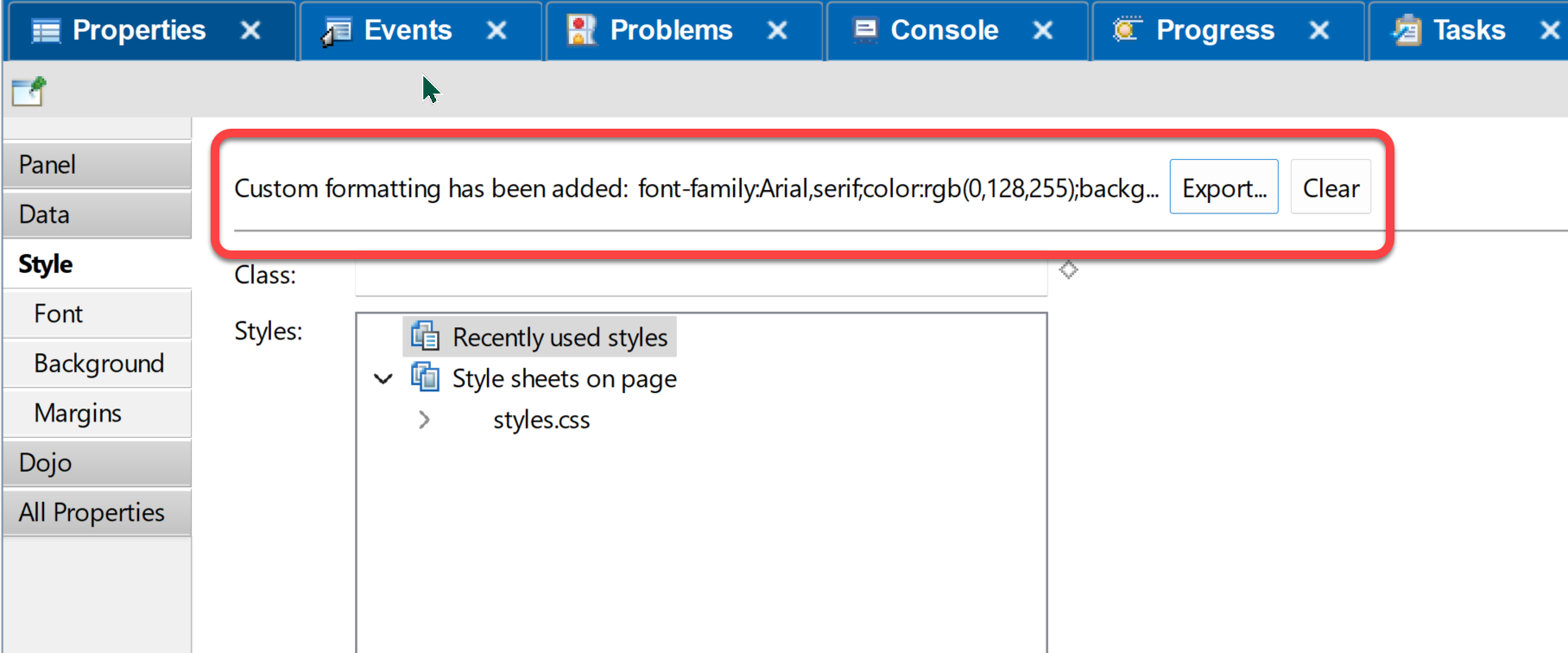Close the Progress tab

[x=1318, y=31]
